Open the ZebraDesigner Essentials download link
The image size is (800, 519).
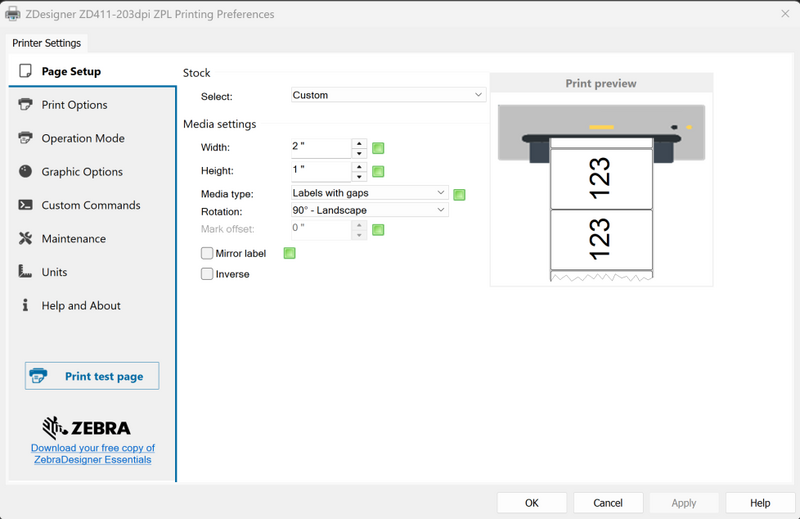pos(93,454)
